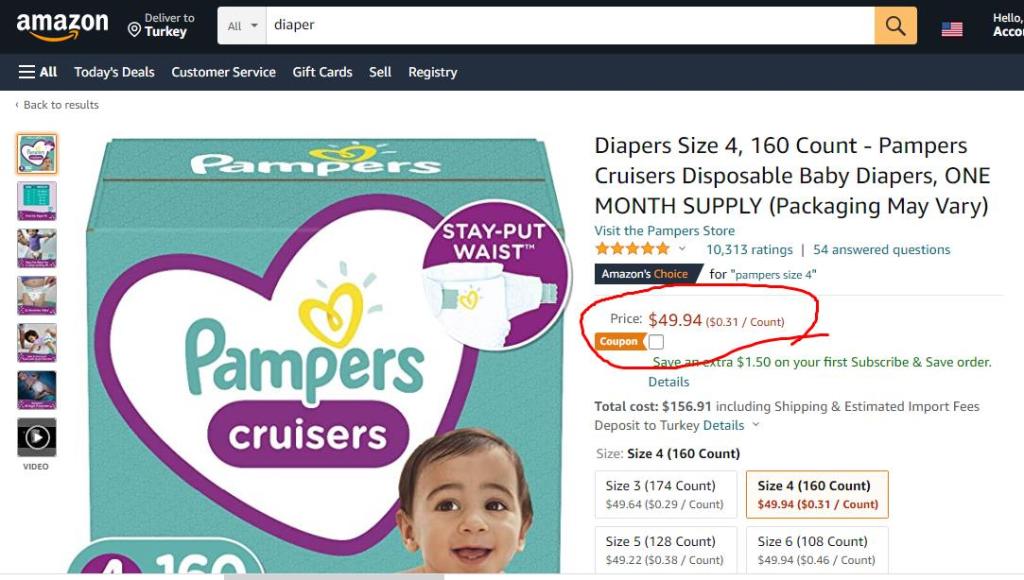Select the second product image thumbnail
Screen dimensions: 1024x580
pyautogui.click(x=37, y=201)
